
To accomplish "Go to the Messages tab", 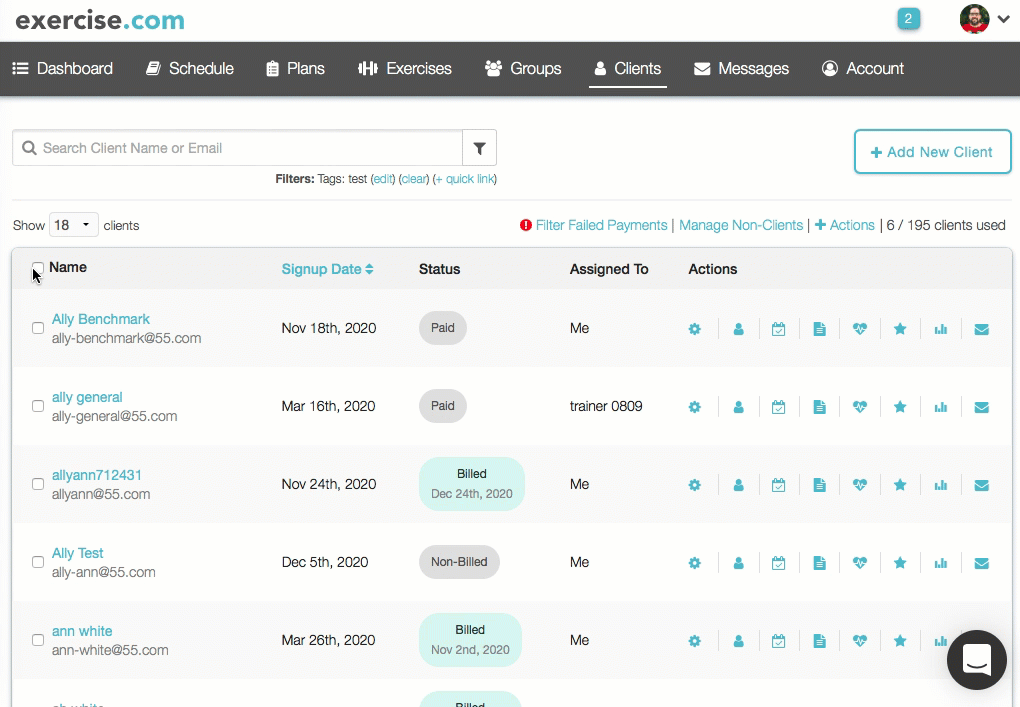I will pos(741,69).
